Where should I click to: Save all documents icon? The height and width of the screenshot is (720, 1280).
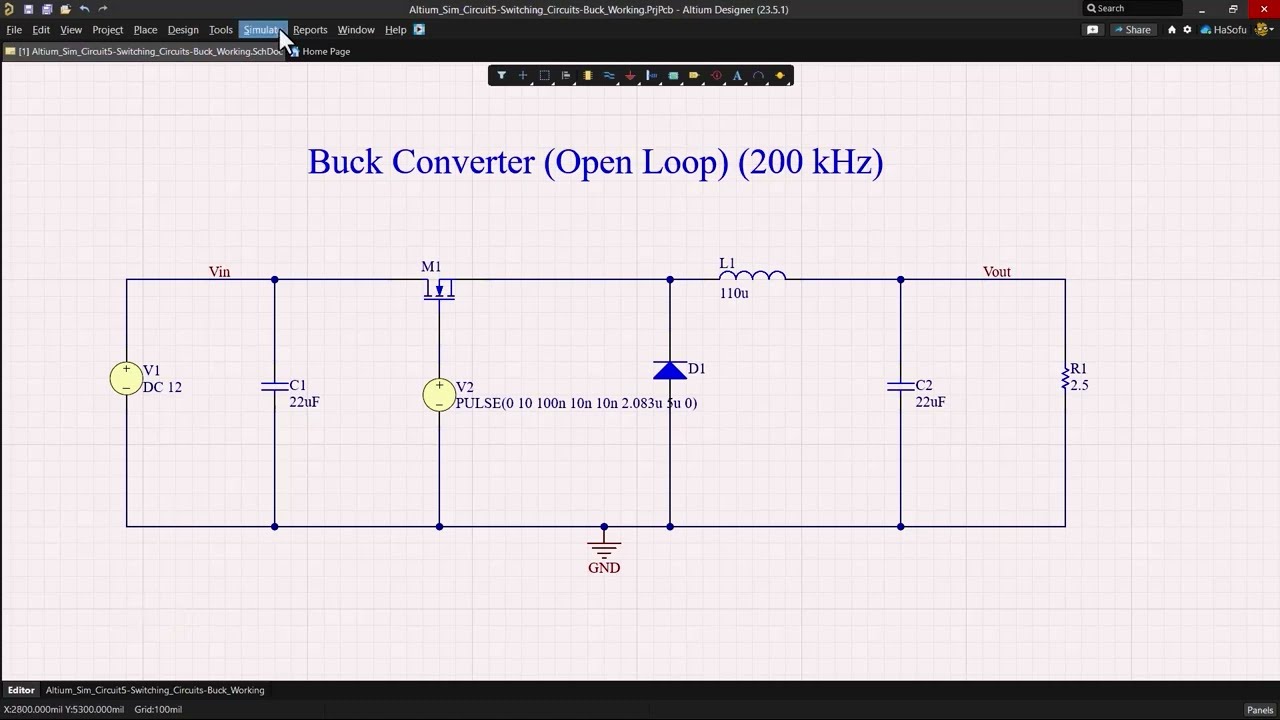coord(47,9)
